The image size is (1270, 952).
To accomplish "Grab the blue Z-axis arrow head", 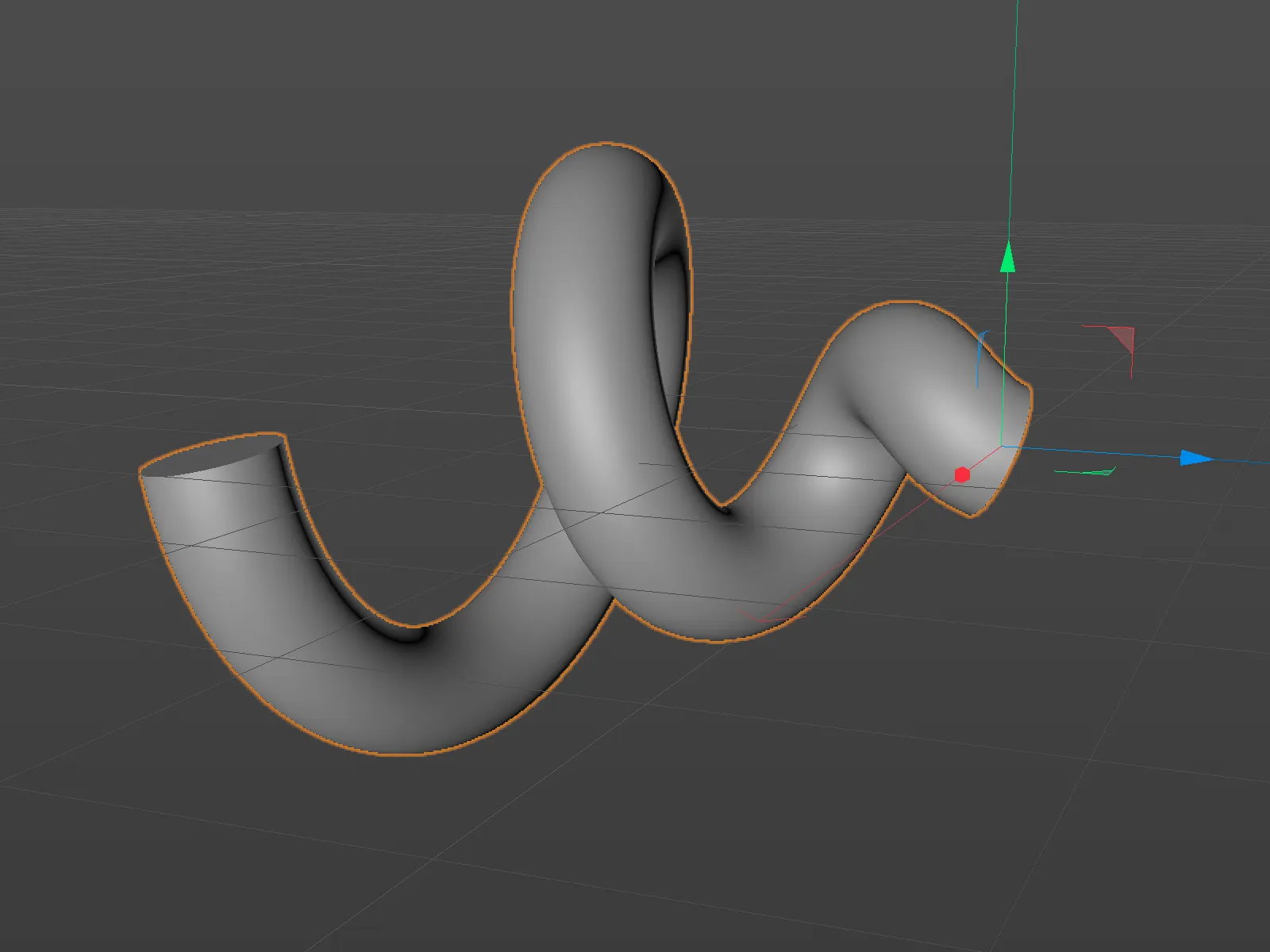I will tap(1196, 458).
